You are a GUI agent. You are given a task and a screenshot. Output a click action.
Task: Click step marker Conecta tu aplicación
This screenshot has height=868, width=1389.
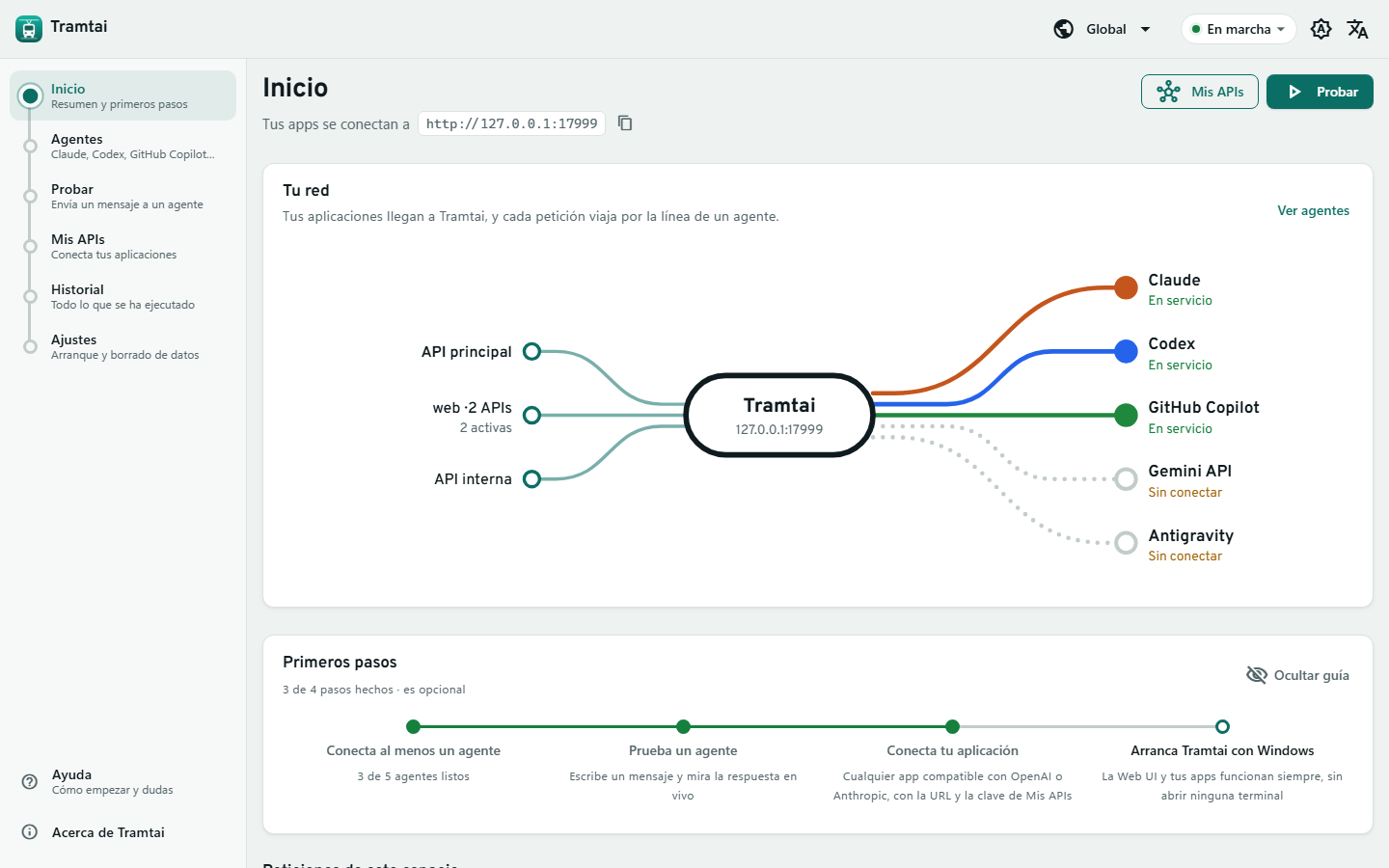[953, 726]
